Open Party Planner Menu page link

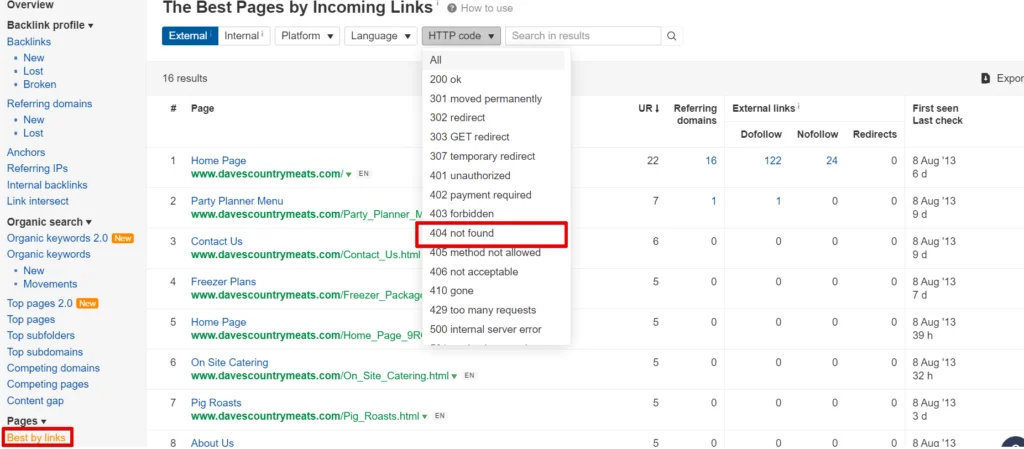click(x=237, y=201)
